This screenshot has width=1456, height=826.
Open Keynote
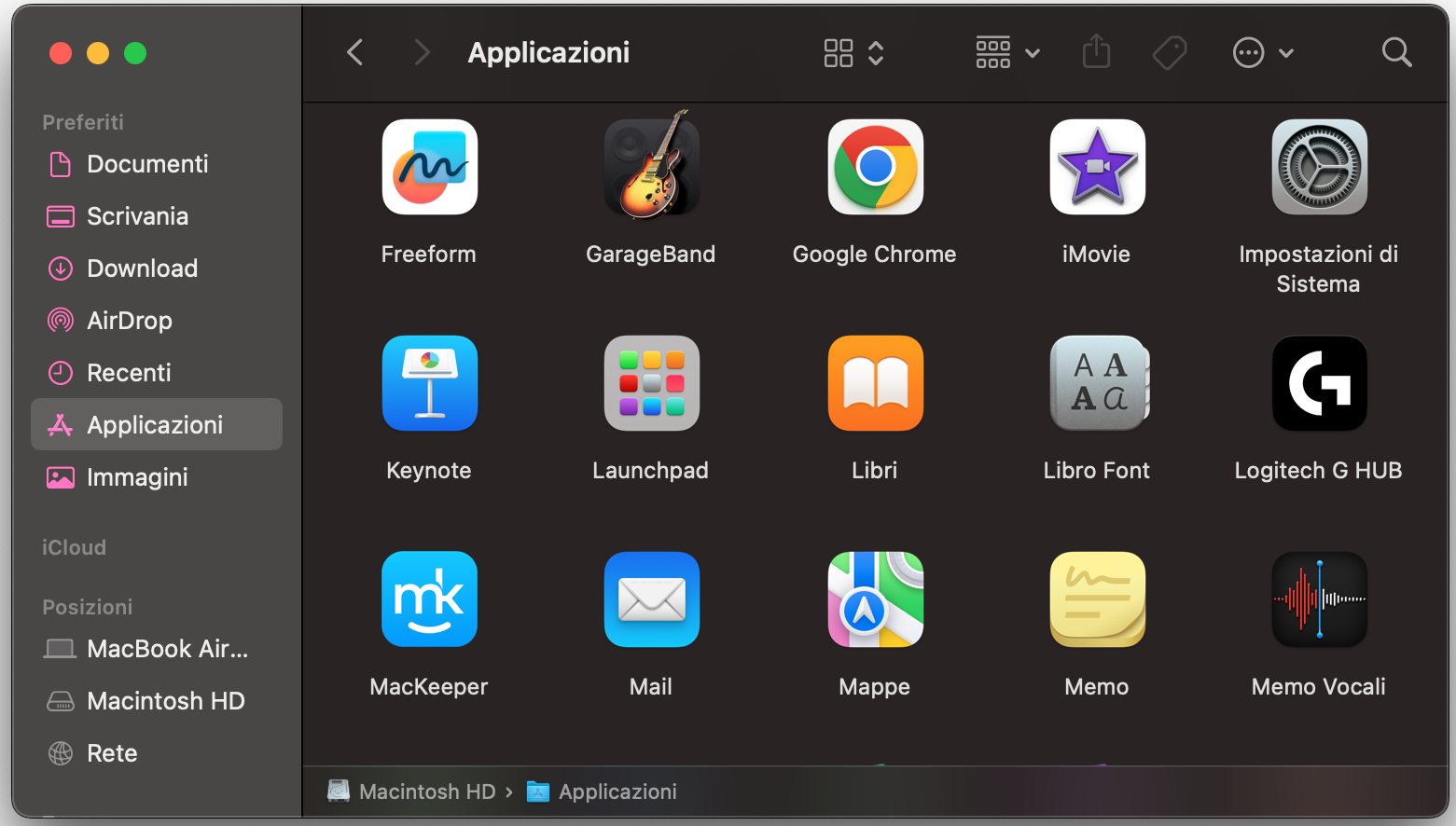pos(429,383)
